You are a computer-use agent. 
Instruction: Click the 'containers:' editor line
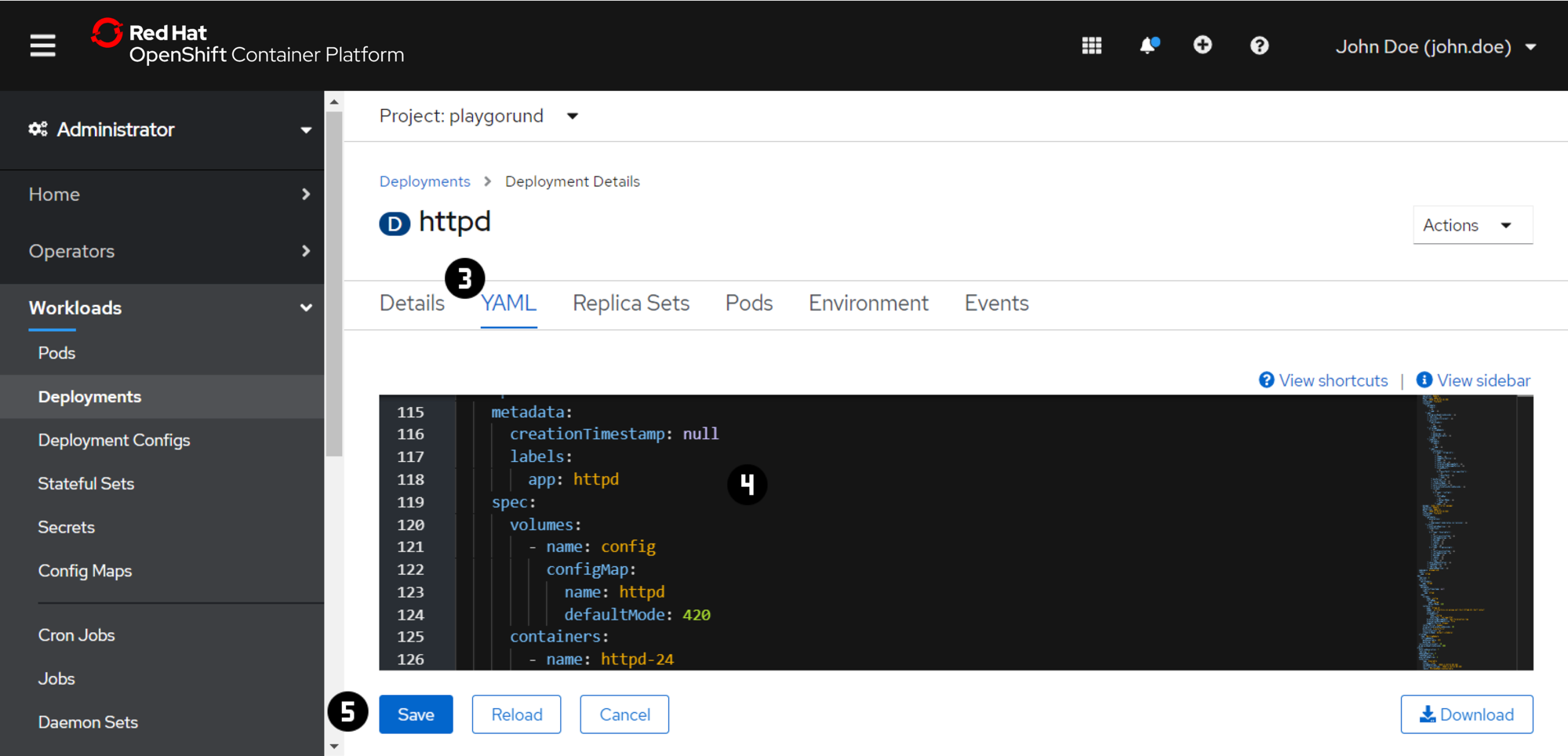point(559,637)
